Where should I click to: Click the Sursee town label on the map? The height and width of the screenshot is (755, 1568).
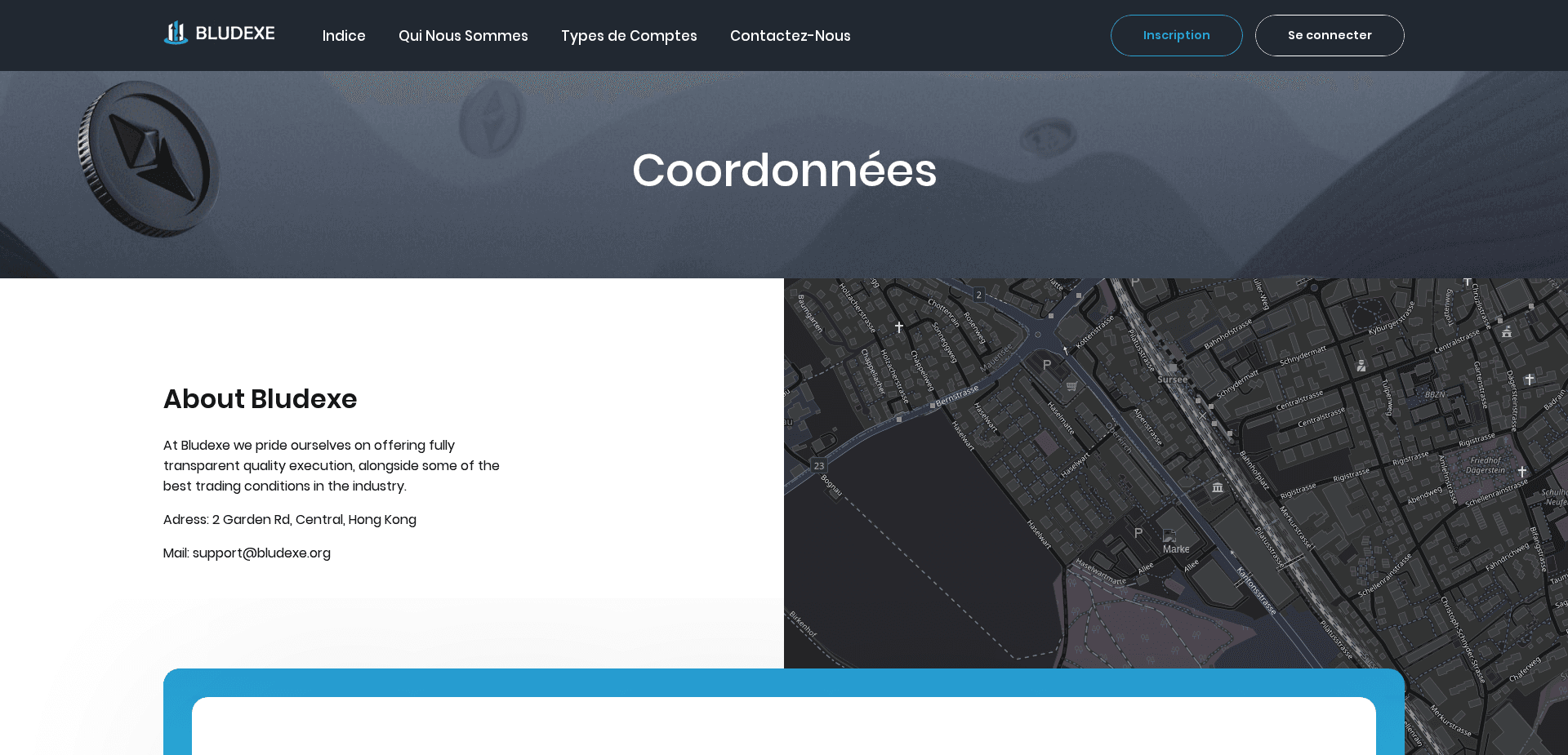coord(1172,380)
